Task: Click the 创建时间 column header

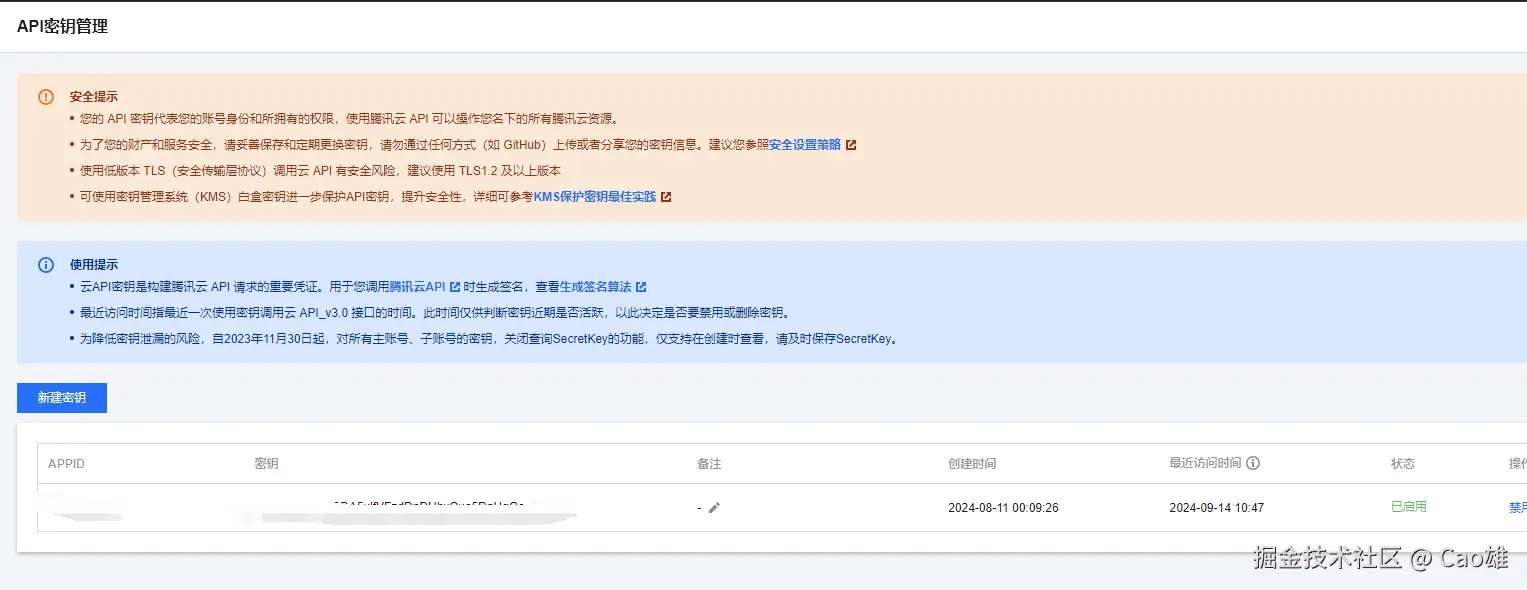Action: (972, 464)
